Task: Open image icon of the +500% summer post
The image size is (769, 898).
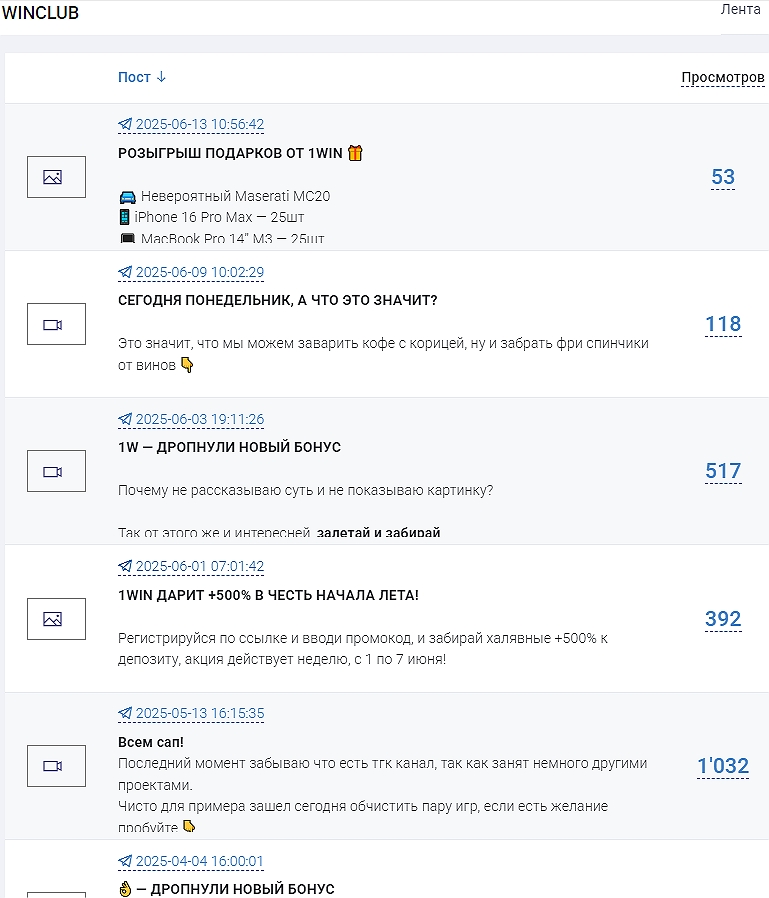Action: [x=56, y=619]
